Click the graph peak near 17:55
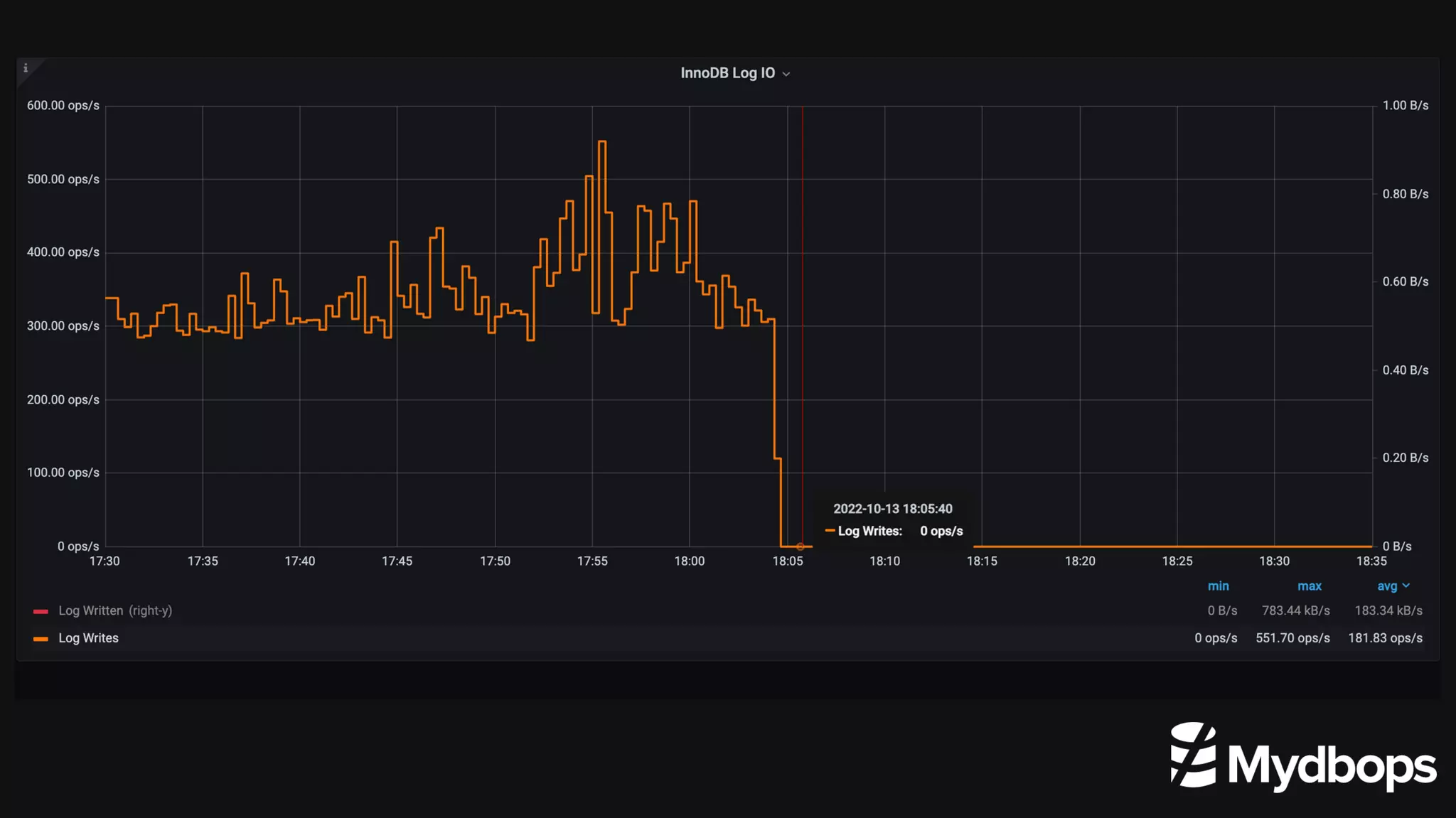 [x=602, y=141]
